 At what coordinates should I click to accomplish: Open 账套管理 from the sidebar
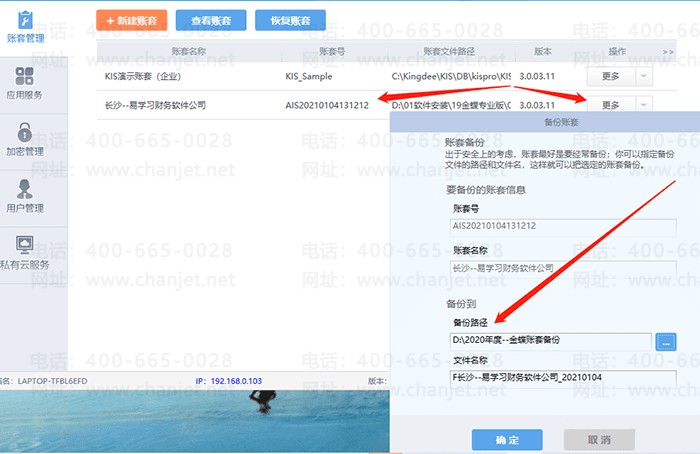[24, 27]
